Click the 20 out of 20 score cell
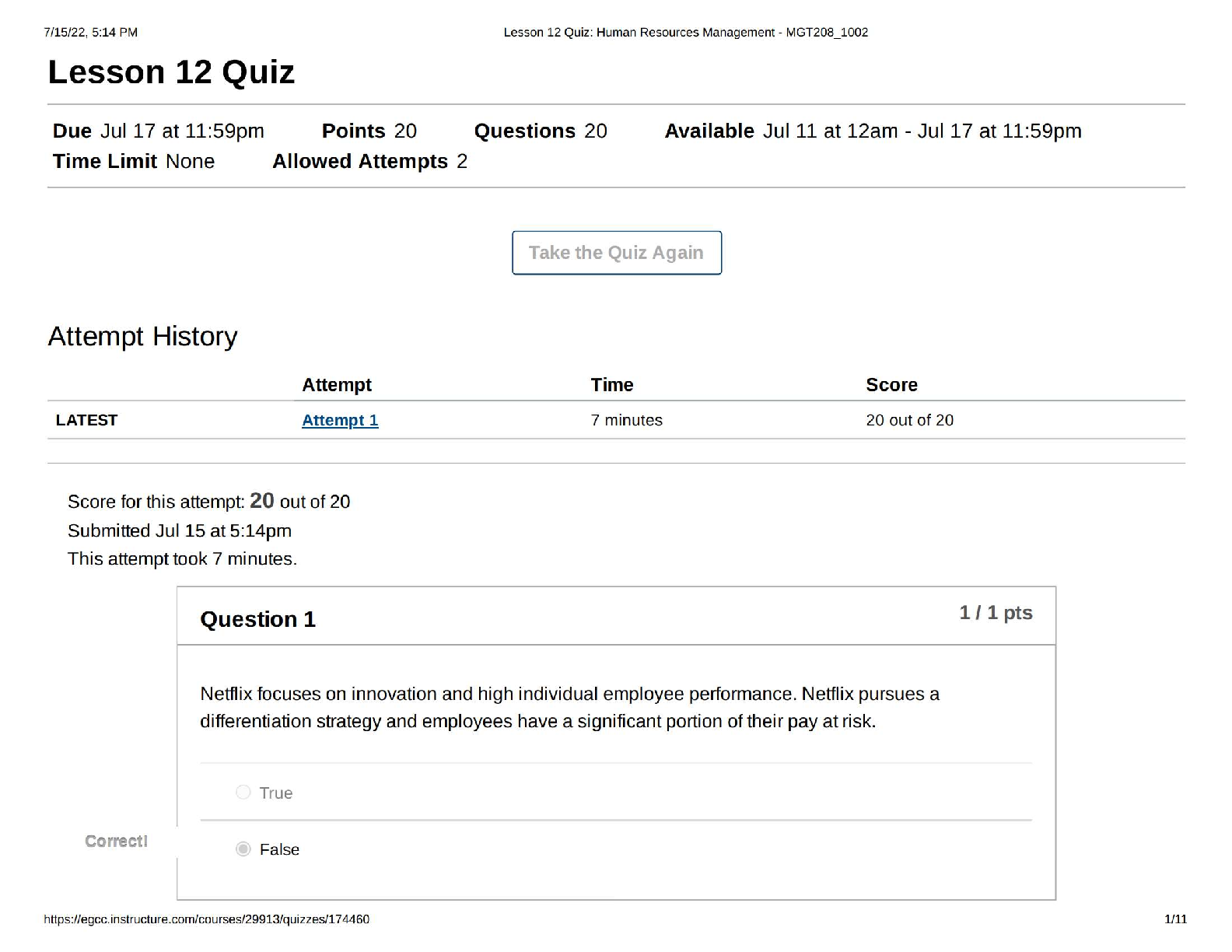The height and width of the screenshot is (952, 1232). (909, 420)
